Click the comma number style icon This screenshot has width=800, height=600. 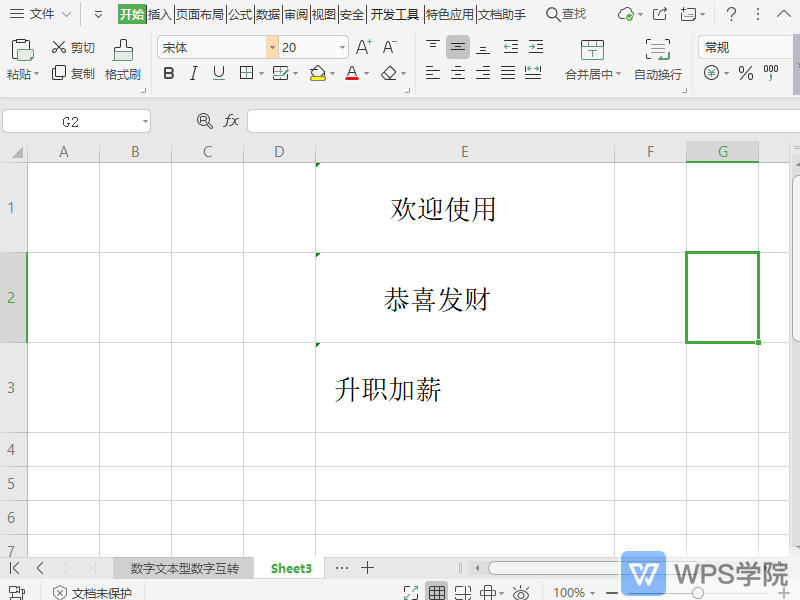point(770,73)
